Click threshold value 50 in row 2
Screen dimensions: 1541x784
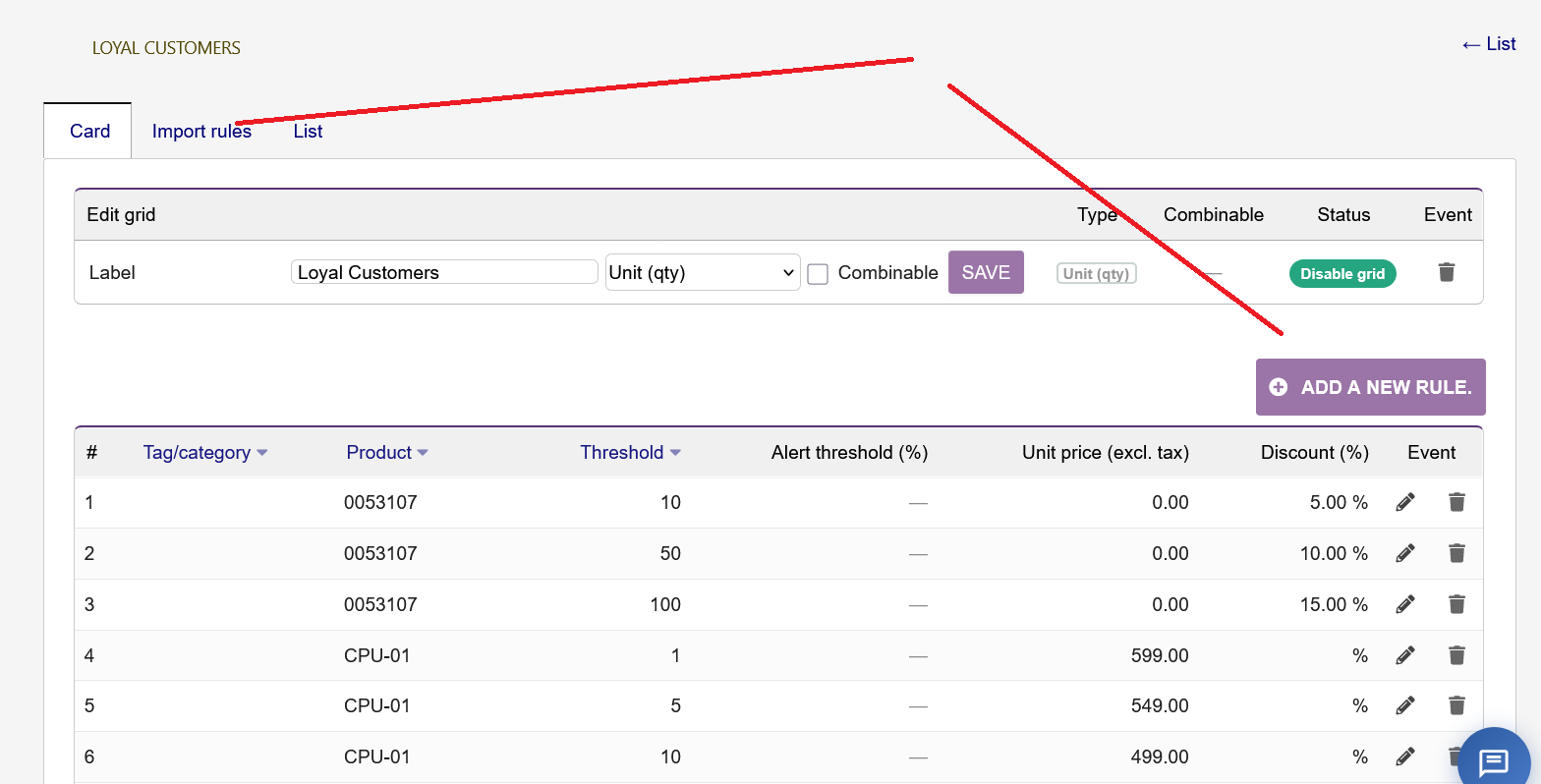tap(670, 554)
